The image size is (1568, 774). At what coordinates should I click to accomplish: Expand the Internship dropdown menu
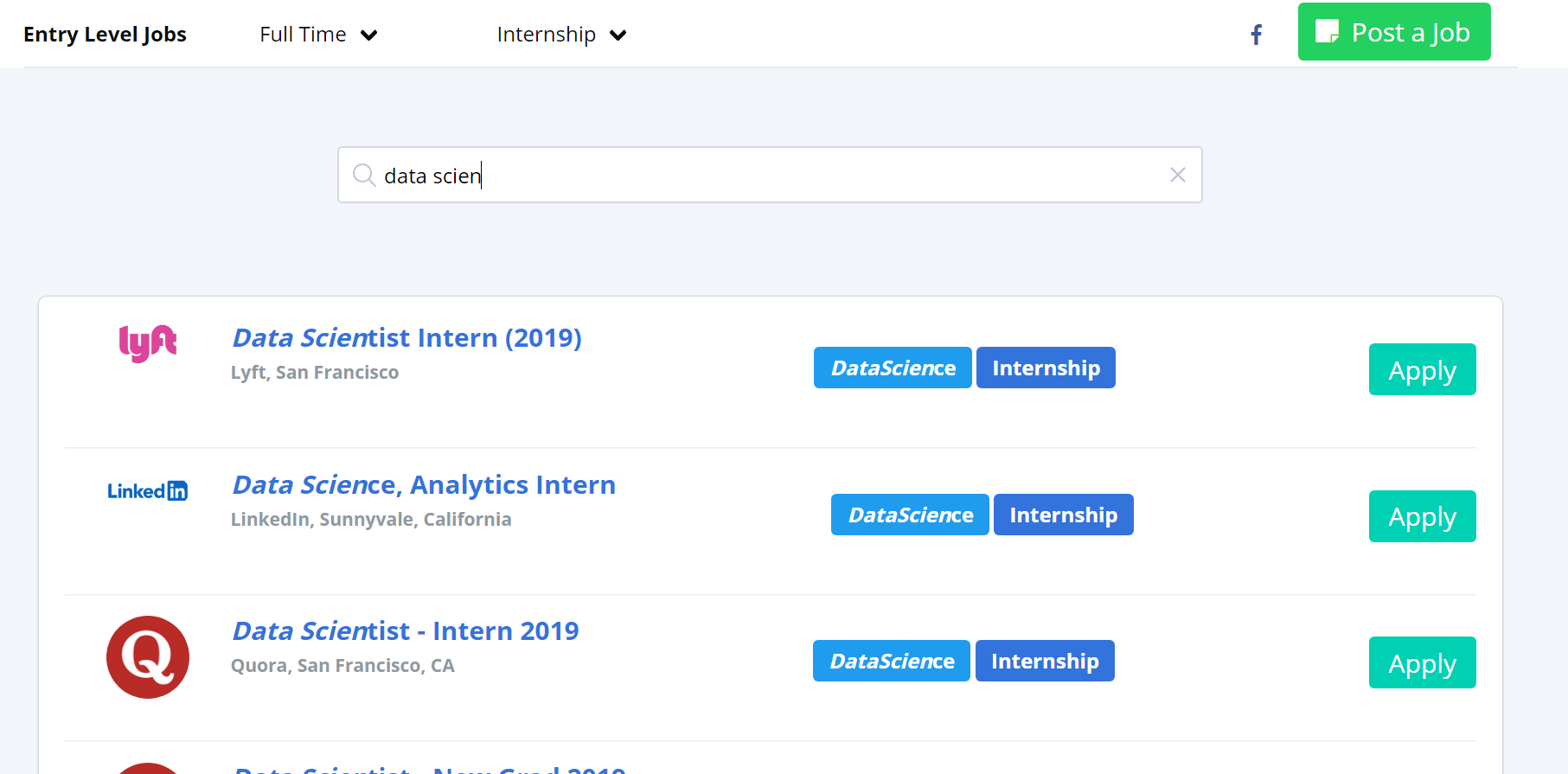click(x=561, y=35)
